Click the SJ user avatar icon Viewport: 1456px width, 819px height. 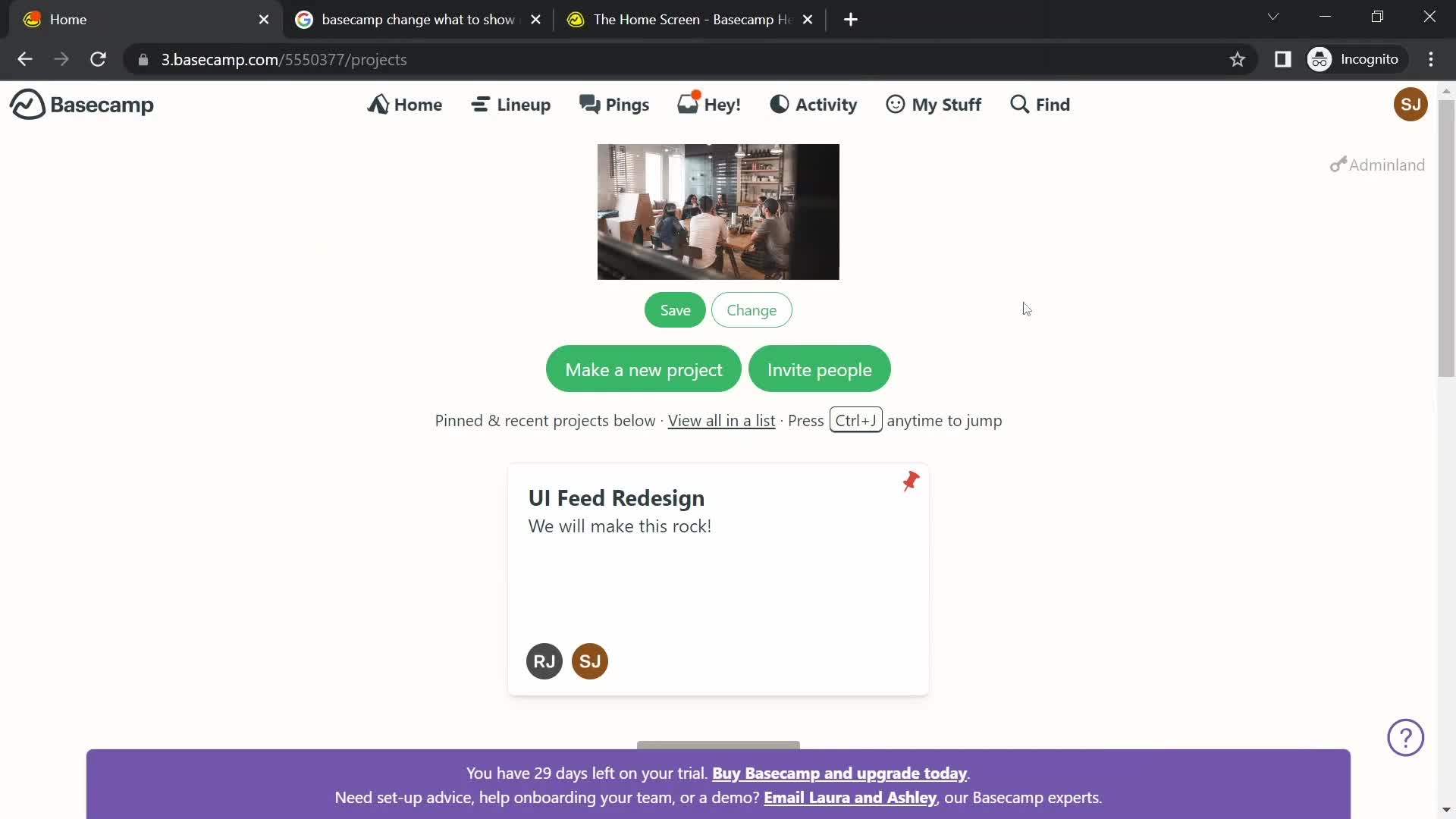[x=1410, y=104]
